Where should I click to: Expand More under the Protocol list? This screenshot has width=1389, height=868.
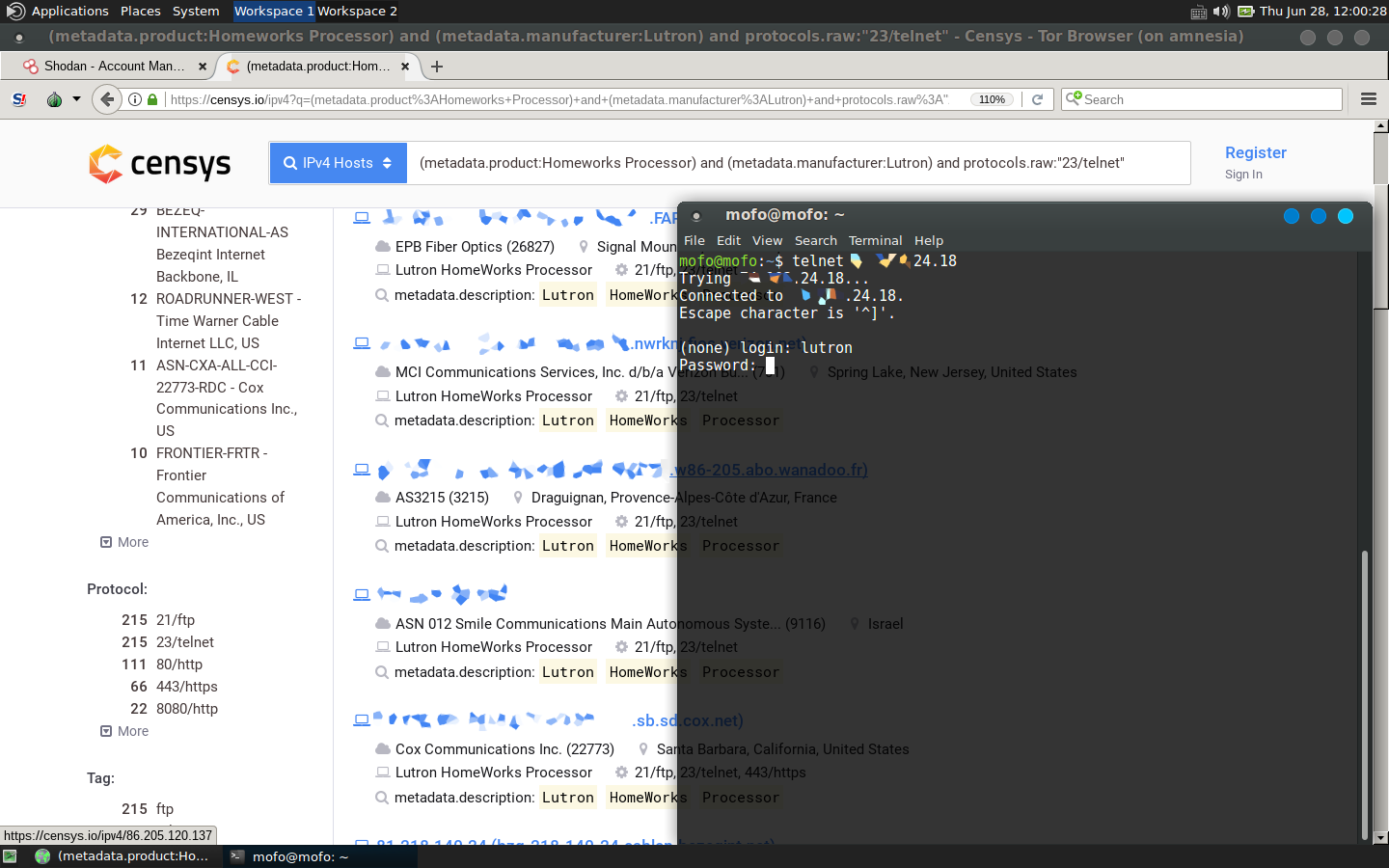125,731
